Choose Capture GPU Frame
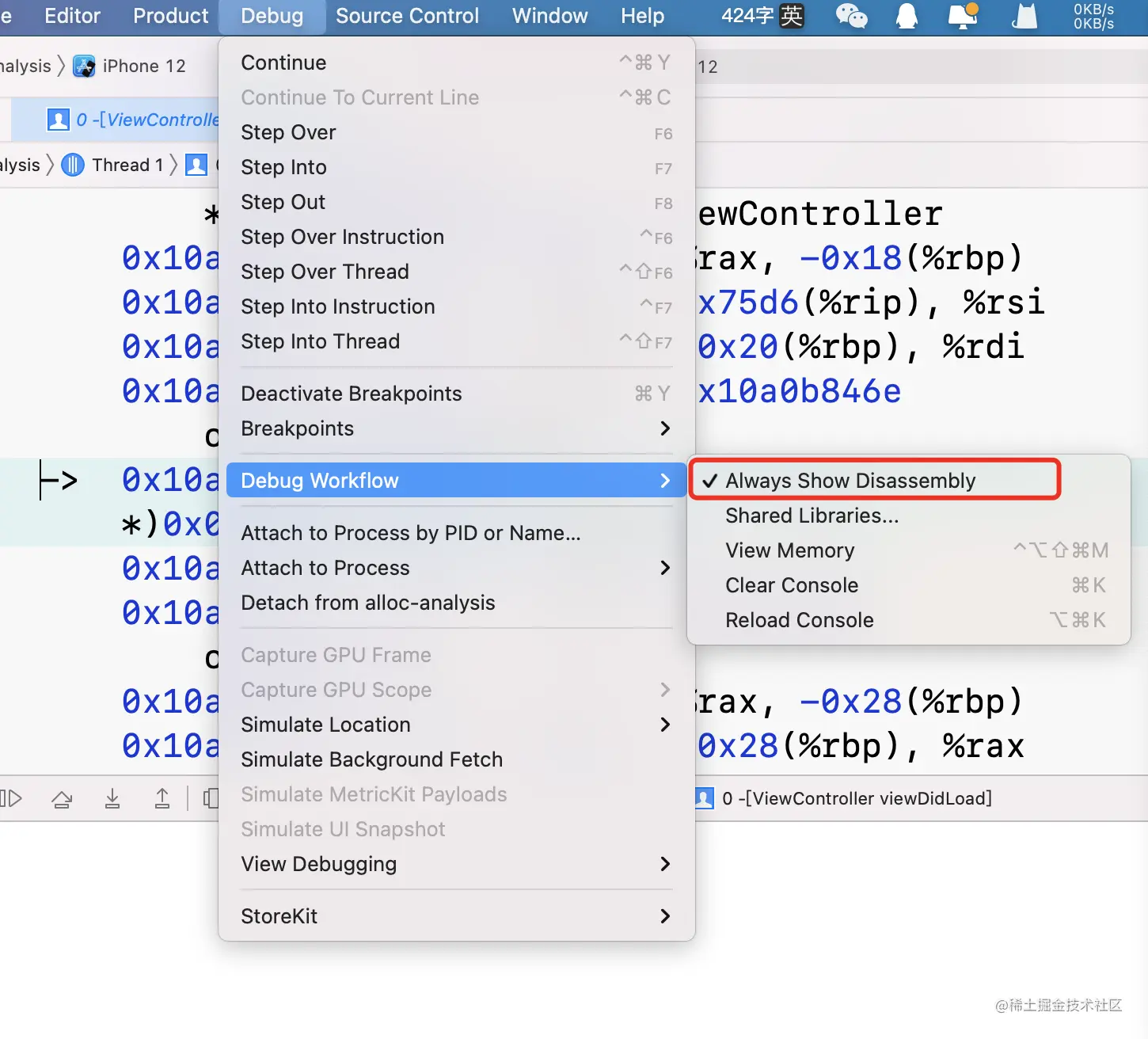1148x1039 pixels. (456, 655)
